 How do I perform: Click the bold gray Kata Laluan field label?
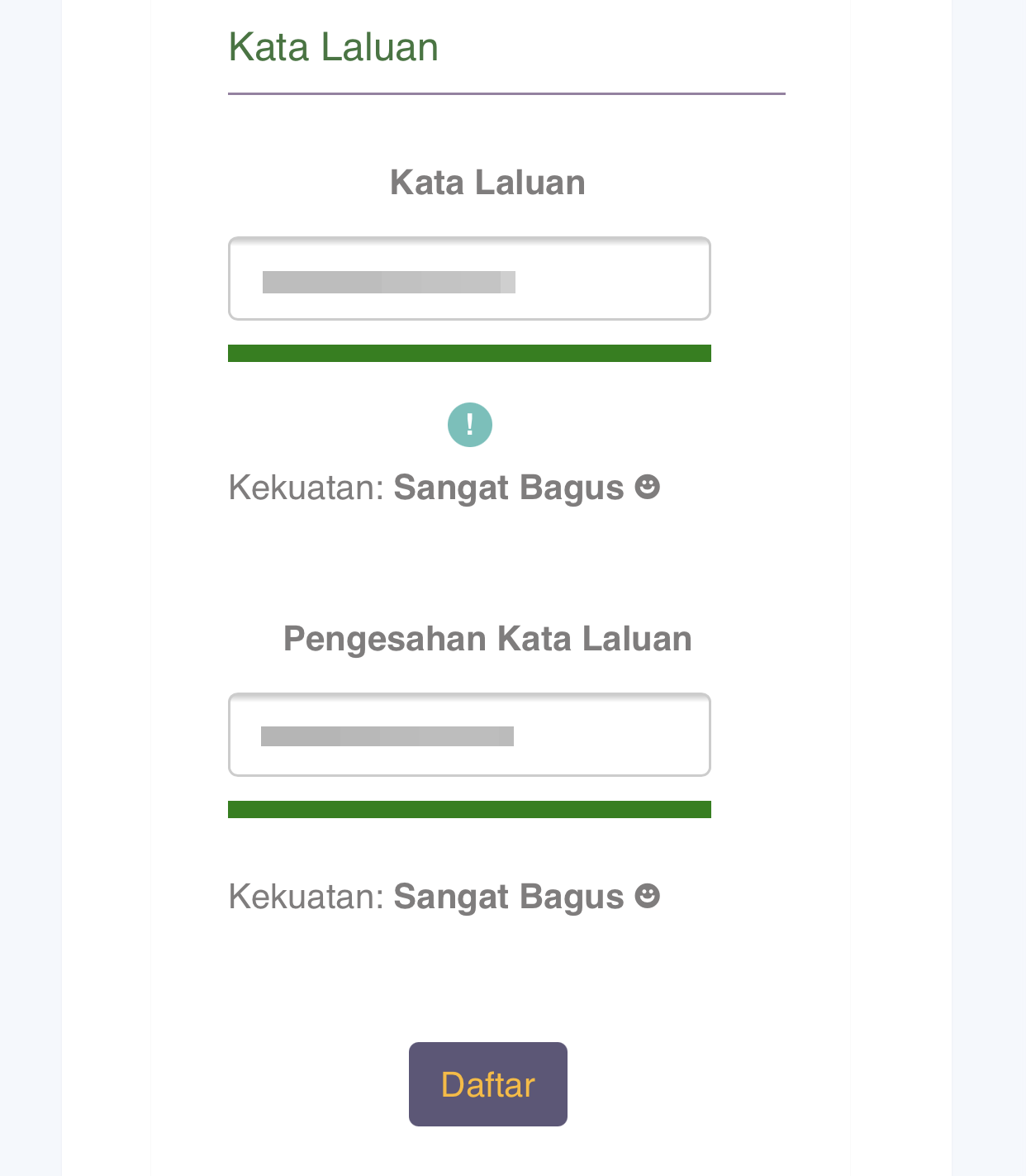487,183
